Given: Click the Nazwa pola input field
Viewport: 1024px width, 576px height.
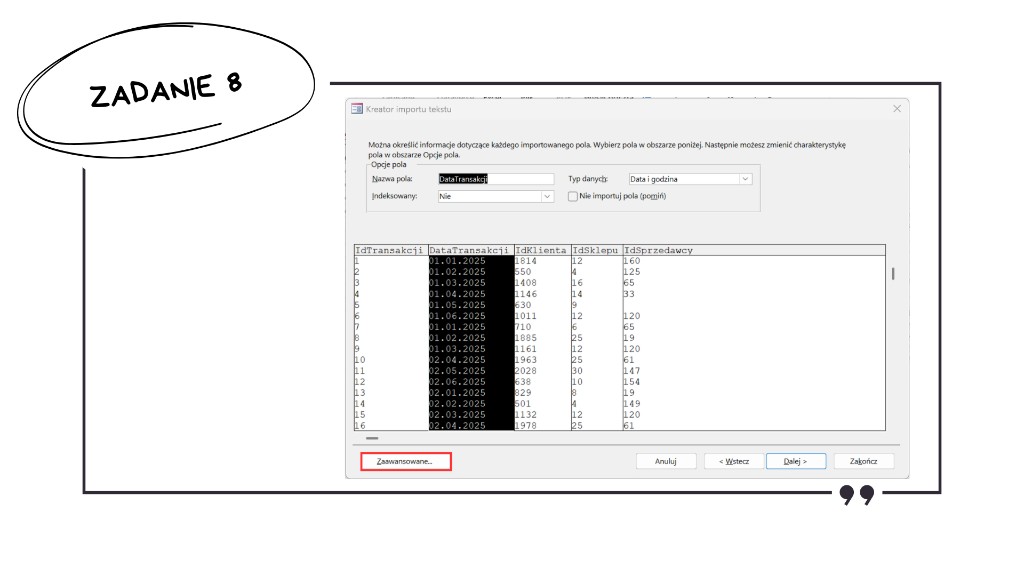Looking at the screenshot, I should click(496, 179).
